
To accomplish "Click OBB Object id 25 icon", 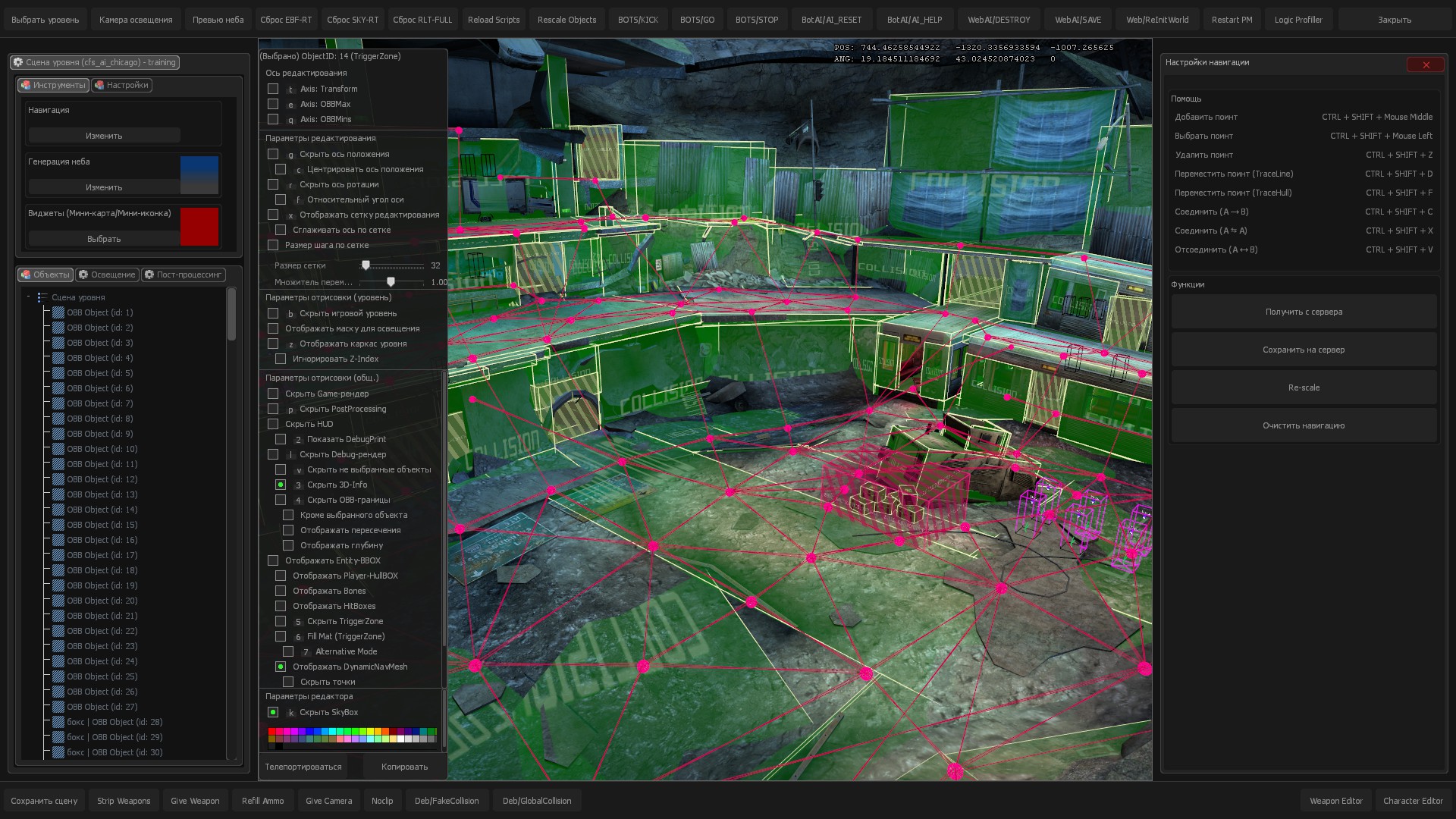I will coord(58,676).
